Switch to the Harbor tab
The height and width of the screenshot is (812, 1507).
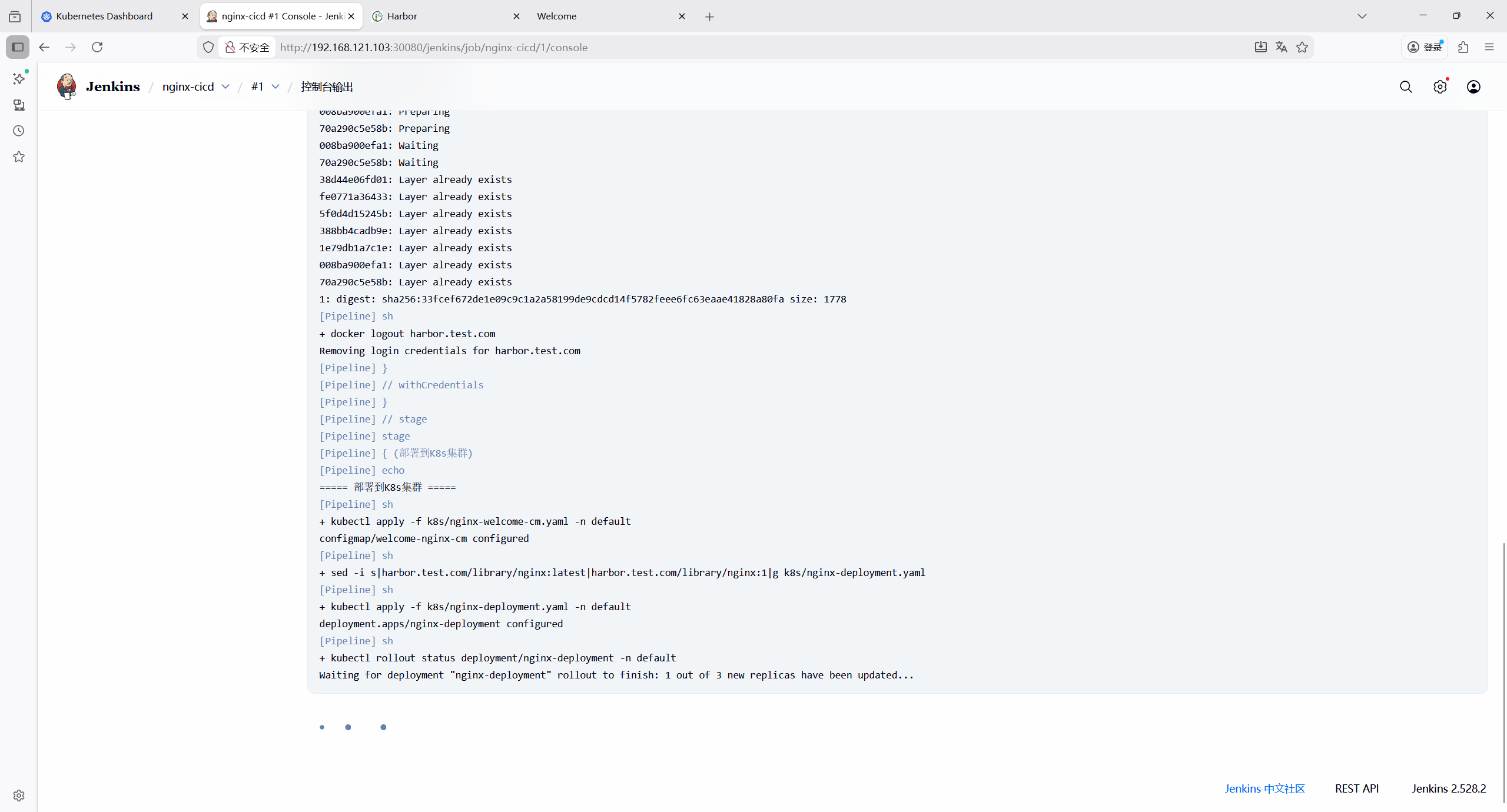click(403, 16)
